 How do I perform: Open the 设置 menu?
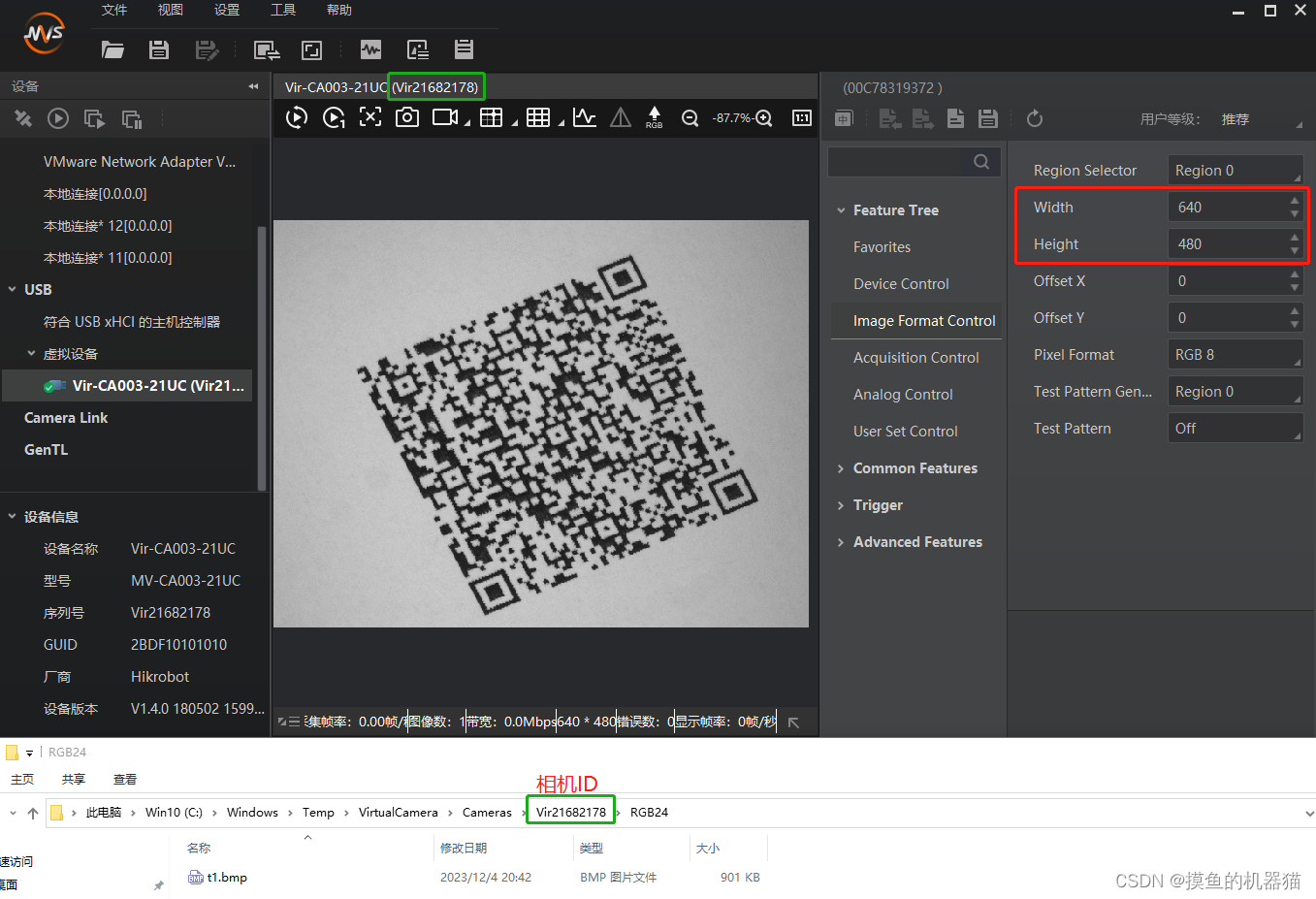click(227, 10)
